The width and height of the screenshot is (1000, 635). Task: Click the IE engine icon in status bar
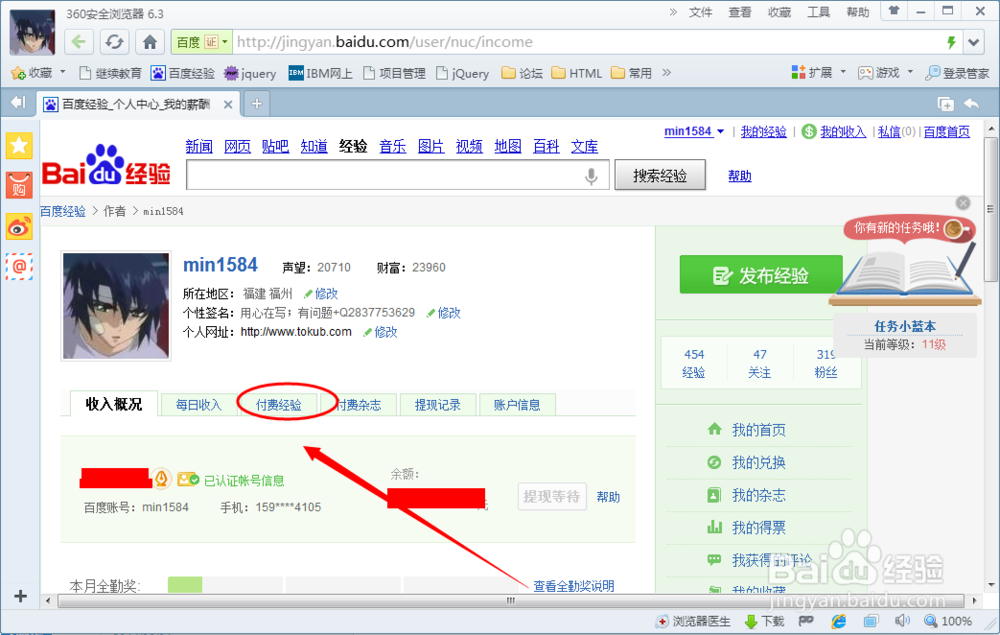pyautogui.click(x=839, y=620)
